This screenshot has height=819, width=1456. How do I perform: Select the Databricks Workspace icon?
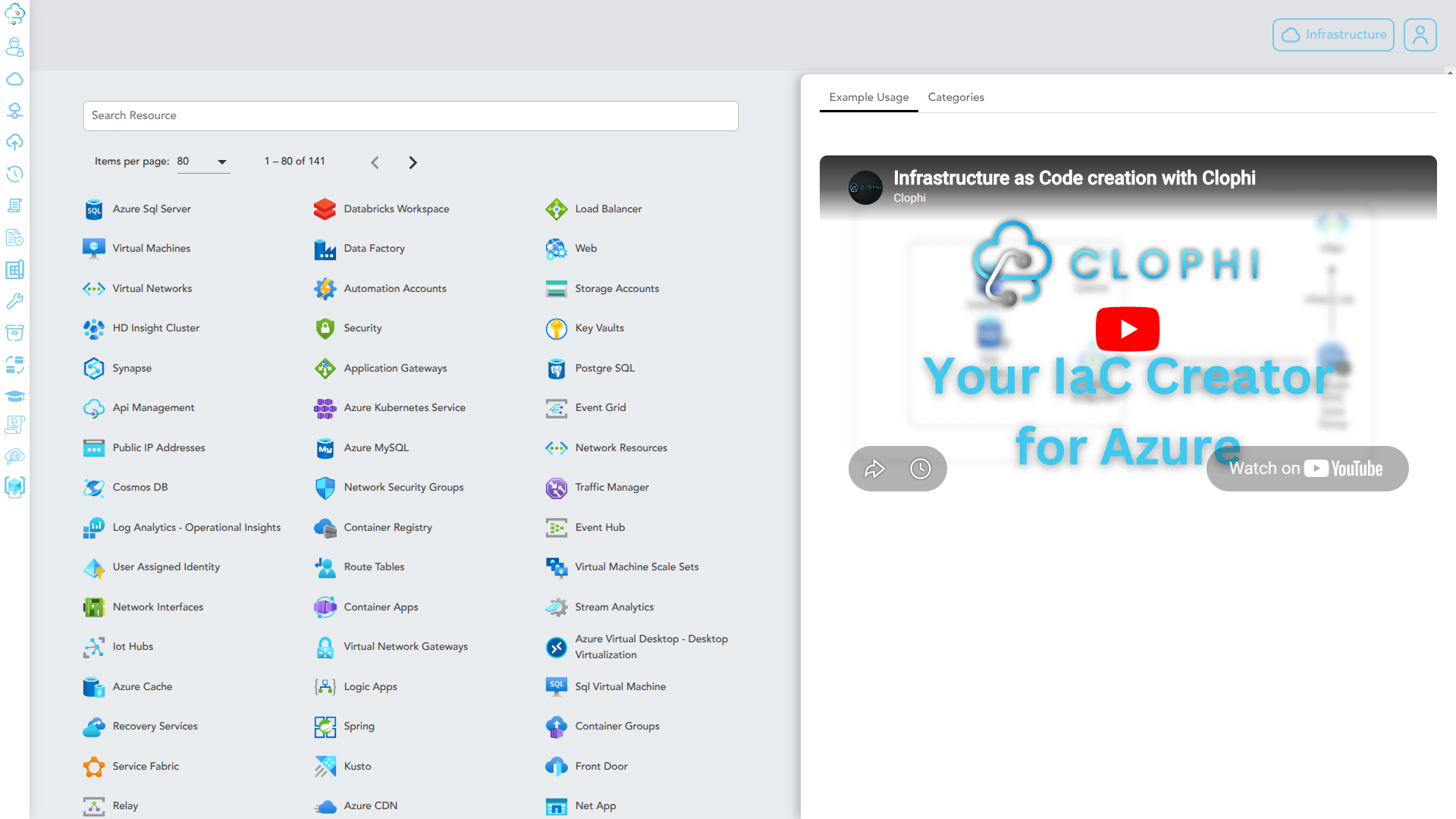pyautogui.click(x=325, y=209)
